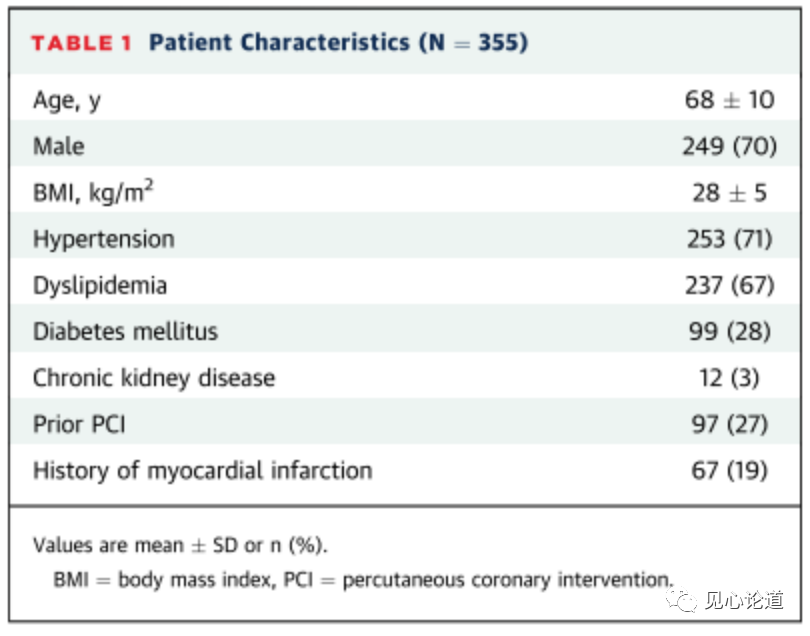This screenshot has width=810, height=636.
Task: Select the 68 ± 10 age value
Action: tap(730, 100)
